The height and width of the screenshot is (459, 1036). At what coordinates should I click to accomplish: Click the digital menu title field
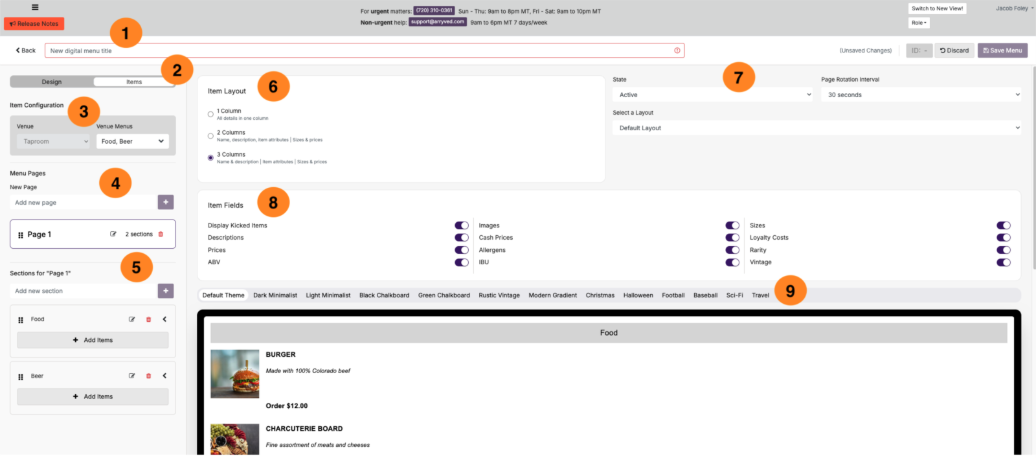[360, 50]
